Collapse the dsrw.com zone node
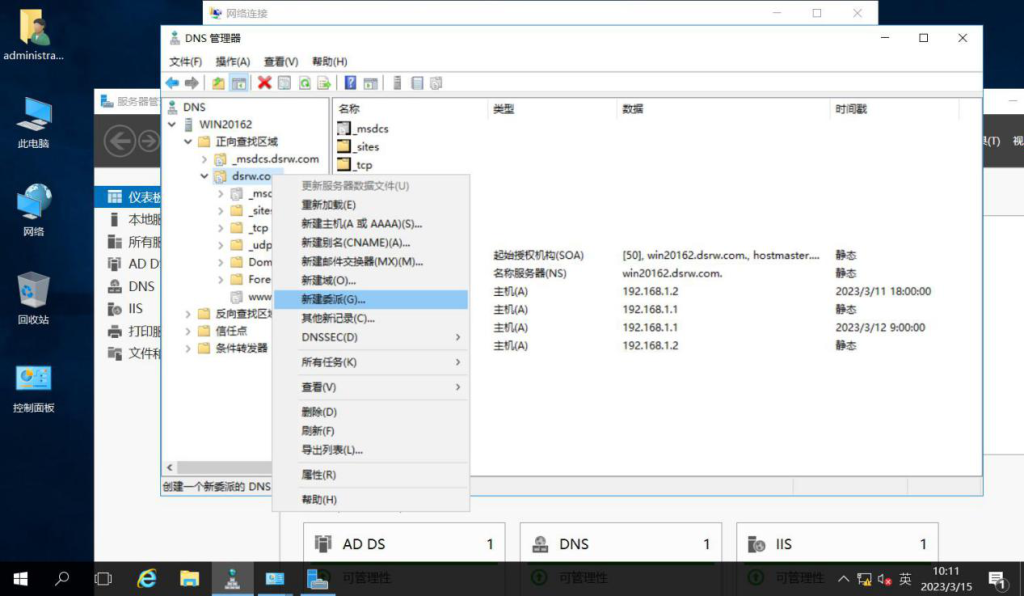 pos(204,176)
